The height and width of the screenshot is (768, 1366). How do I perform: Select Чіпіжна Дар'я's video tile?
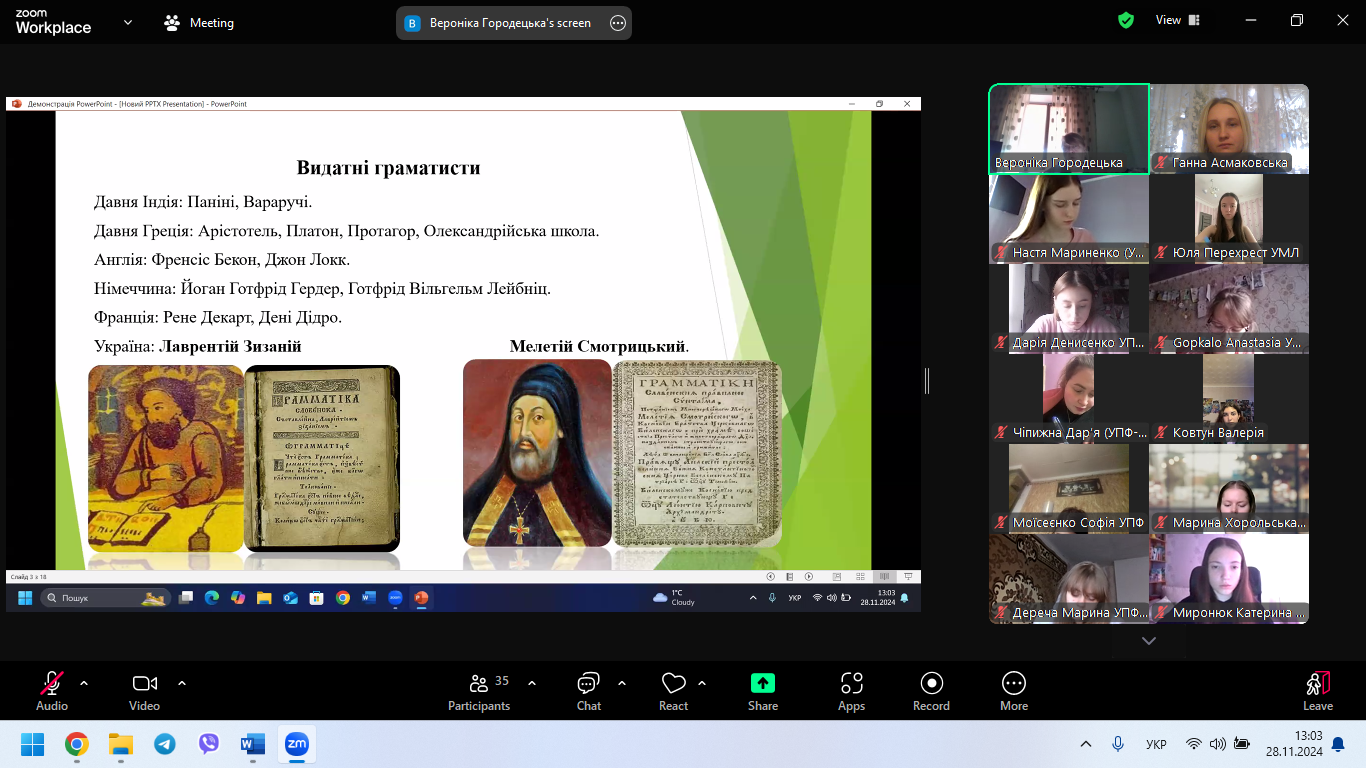click(x=1069, y=399)
